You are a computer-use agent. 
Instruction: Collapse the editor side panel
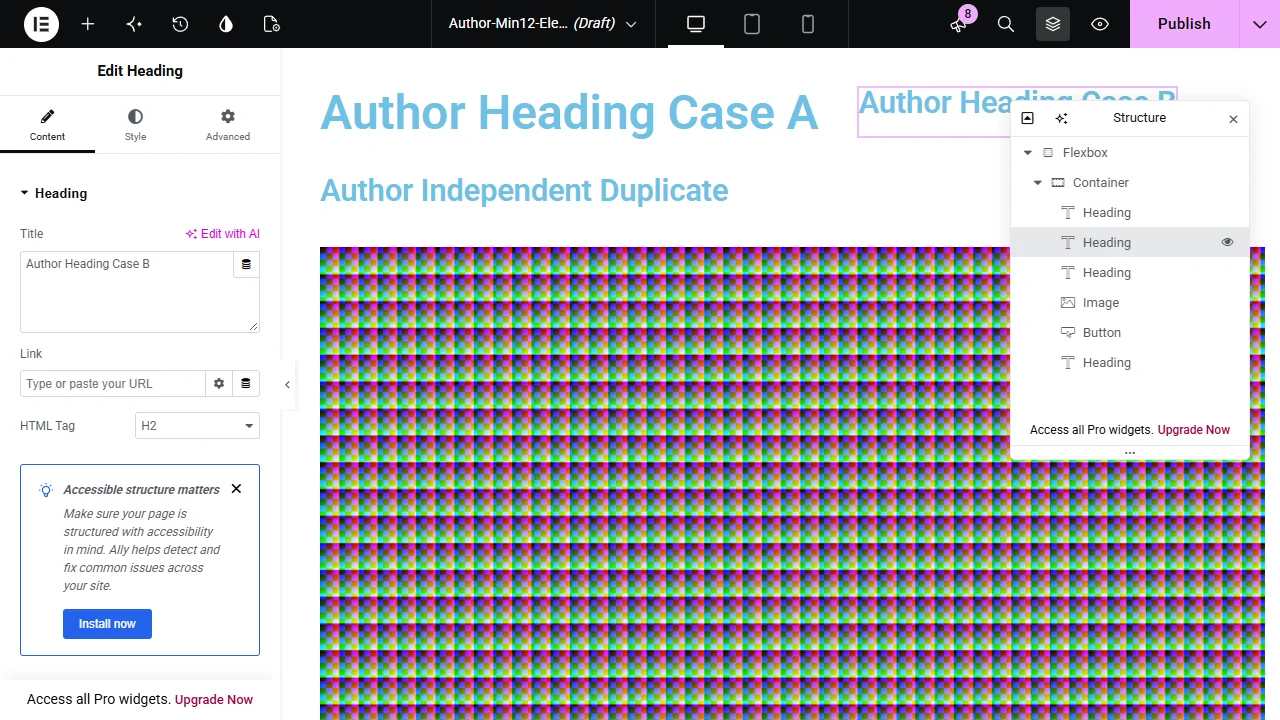(287, 384)
